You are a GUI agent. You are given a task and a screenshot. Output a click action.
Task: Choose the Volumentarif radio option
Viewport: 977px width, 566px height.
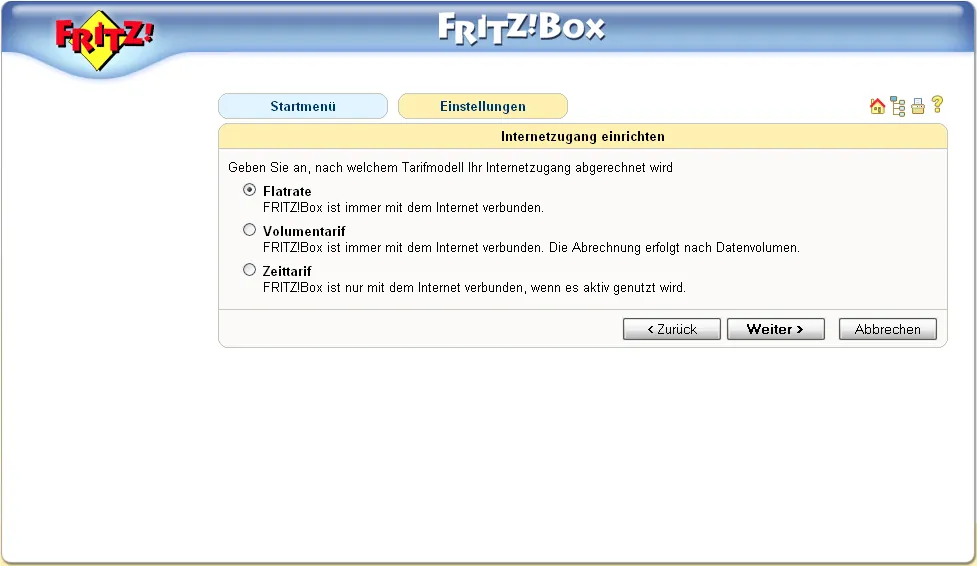(249, 230)
